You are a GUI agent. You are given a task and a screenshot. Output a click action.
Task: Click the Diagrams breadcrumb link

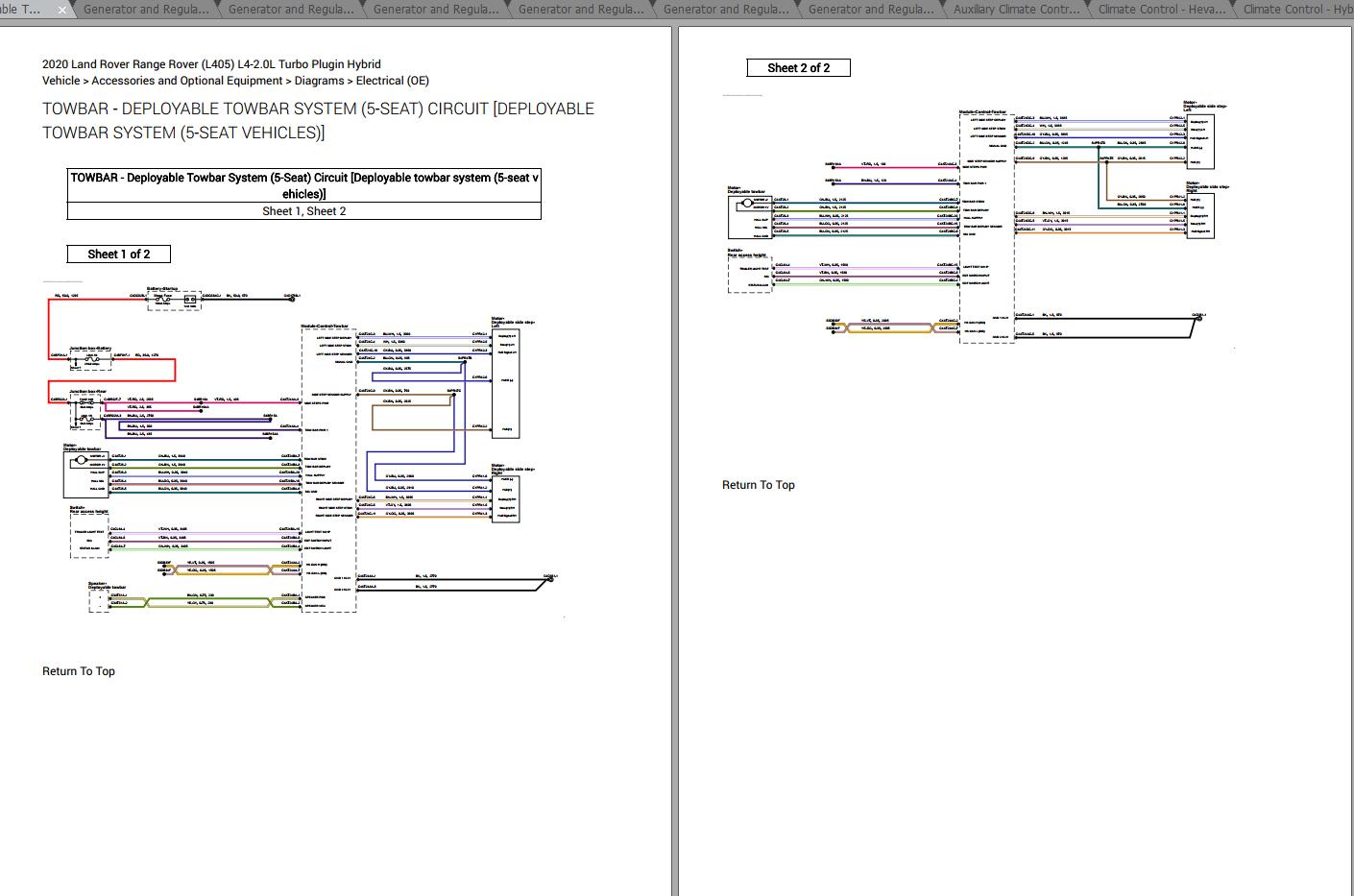[x=319, y=80]
